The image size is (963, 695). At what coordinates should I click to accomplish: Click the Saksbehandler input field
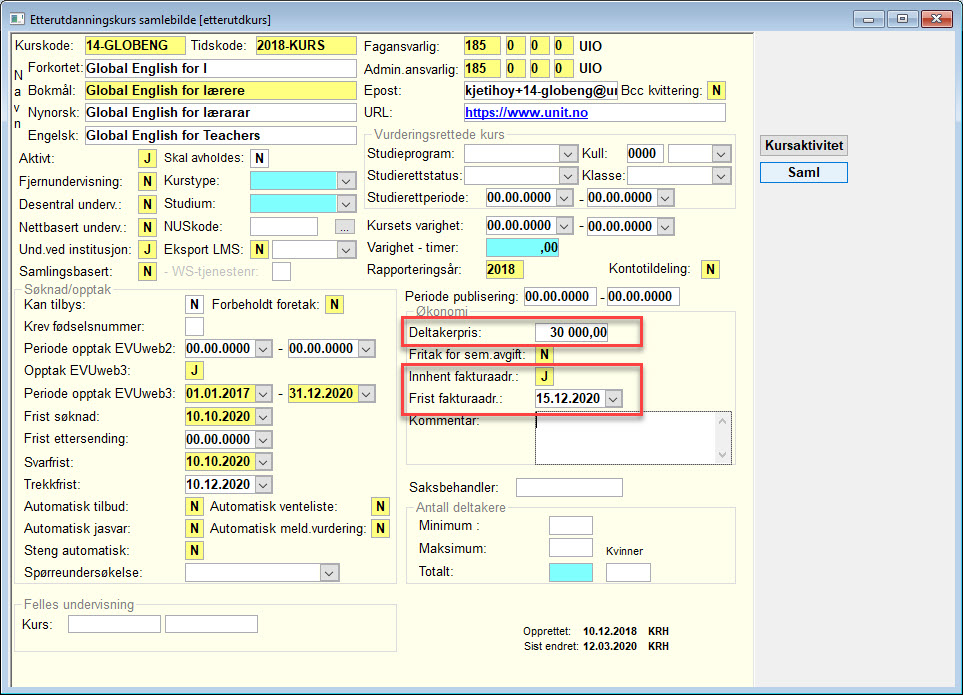point(569,487)
